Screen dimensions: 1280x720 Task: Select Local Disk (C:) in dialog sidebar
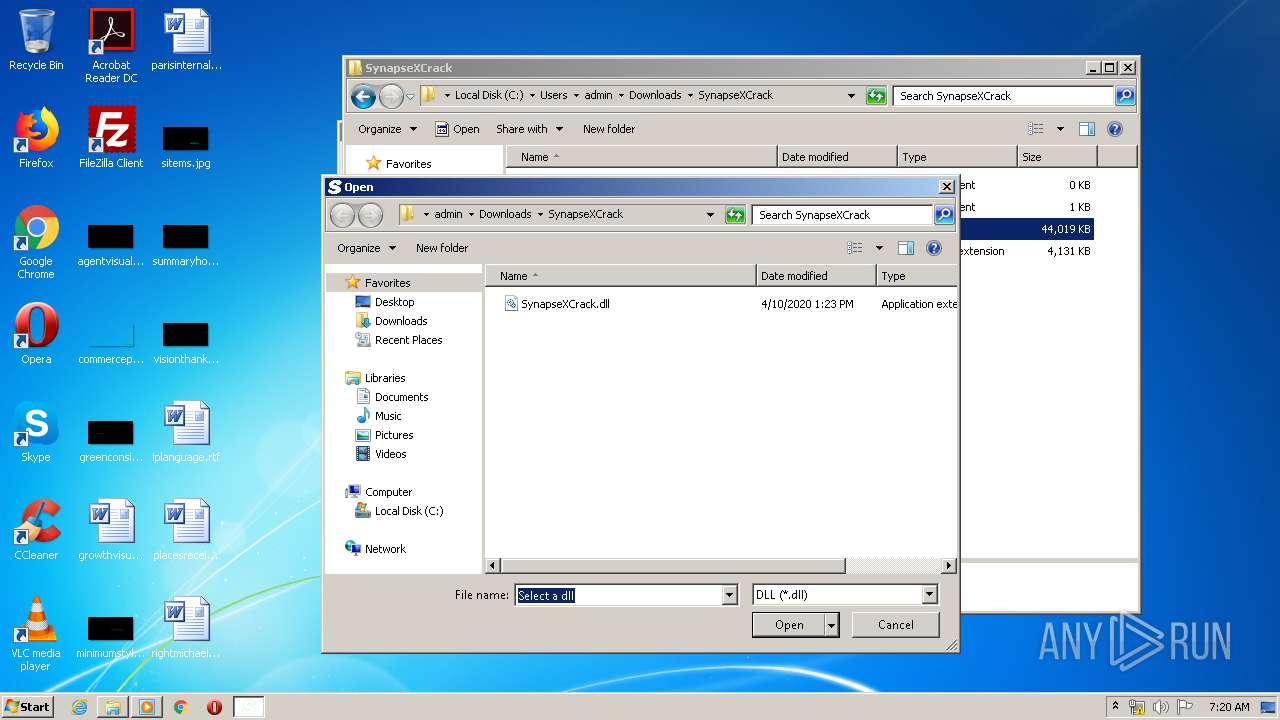coord(408,511)
